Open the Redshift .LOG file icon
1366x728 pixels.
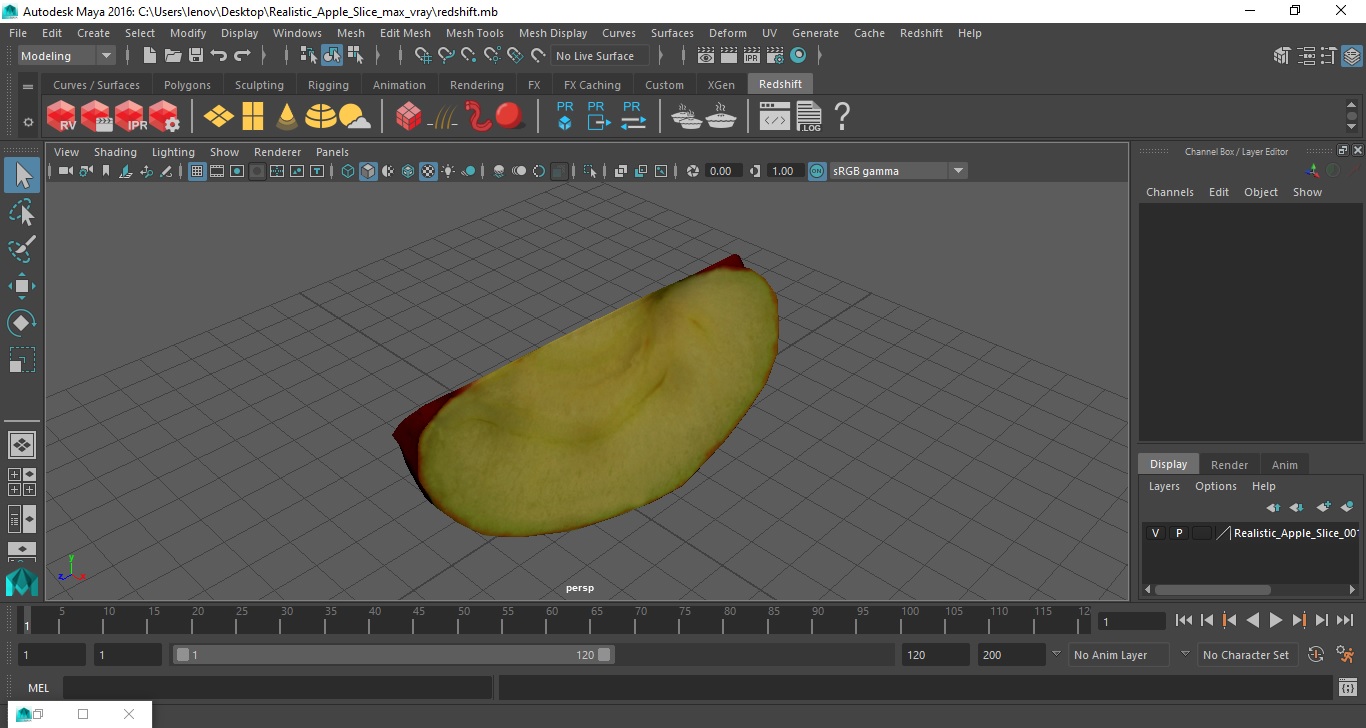tap(808, 117)
